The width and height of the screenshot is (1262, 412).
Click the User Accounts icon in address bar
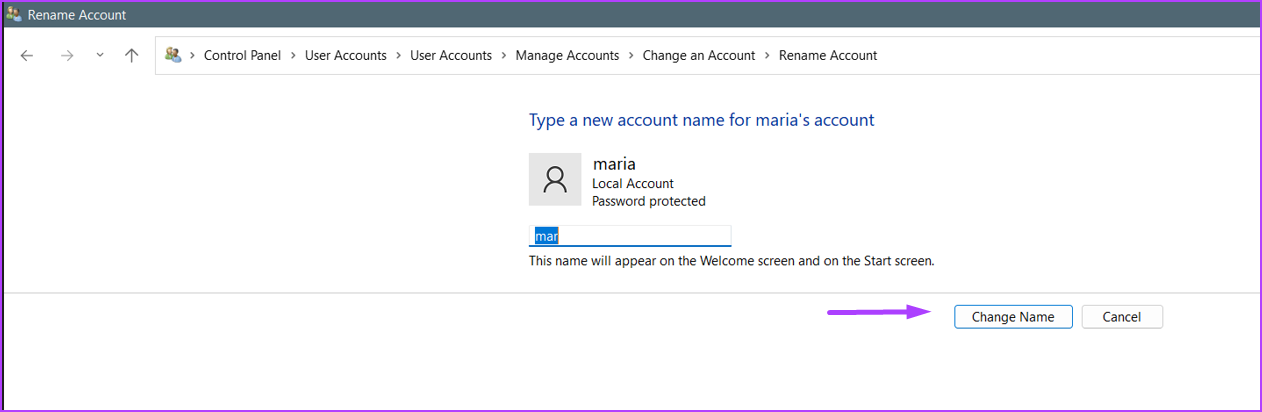[173, 55]
